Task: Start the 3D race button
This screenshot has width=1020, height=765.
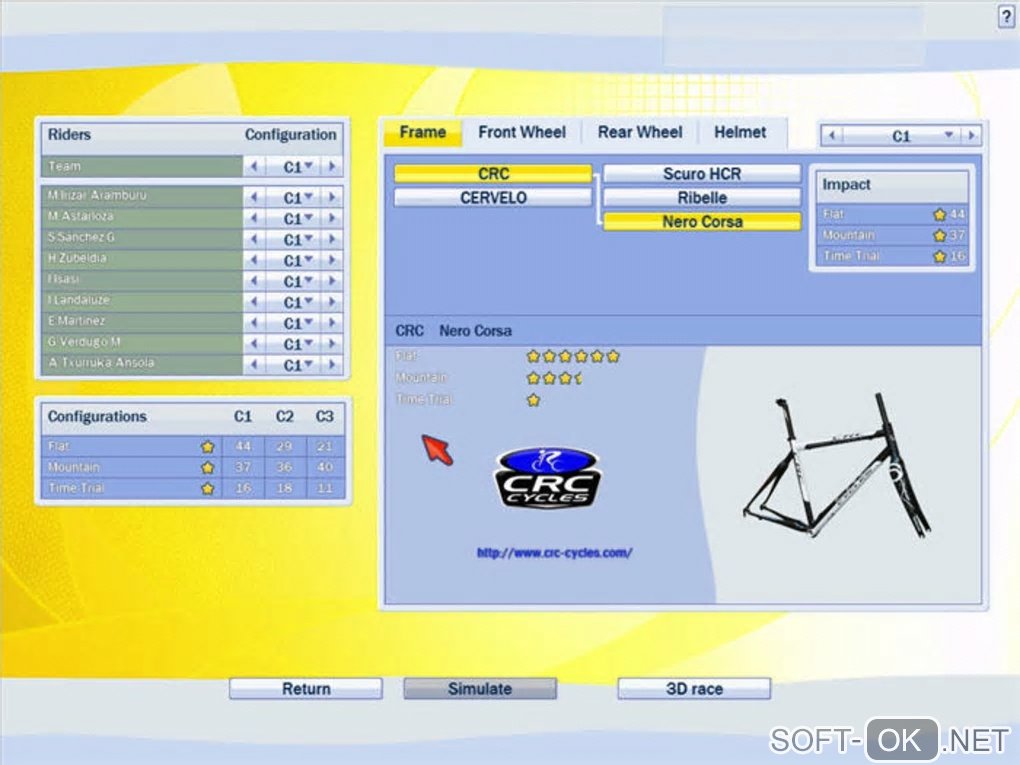Action: pos(694,688)
